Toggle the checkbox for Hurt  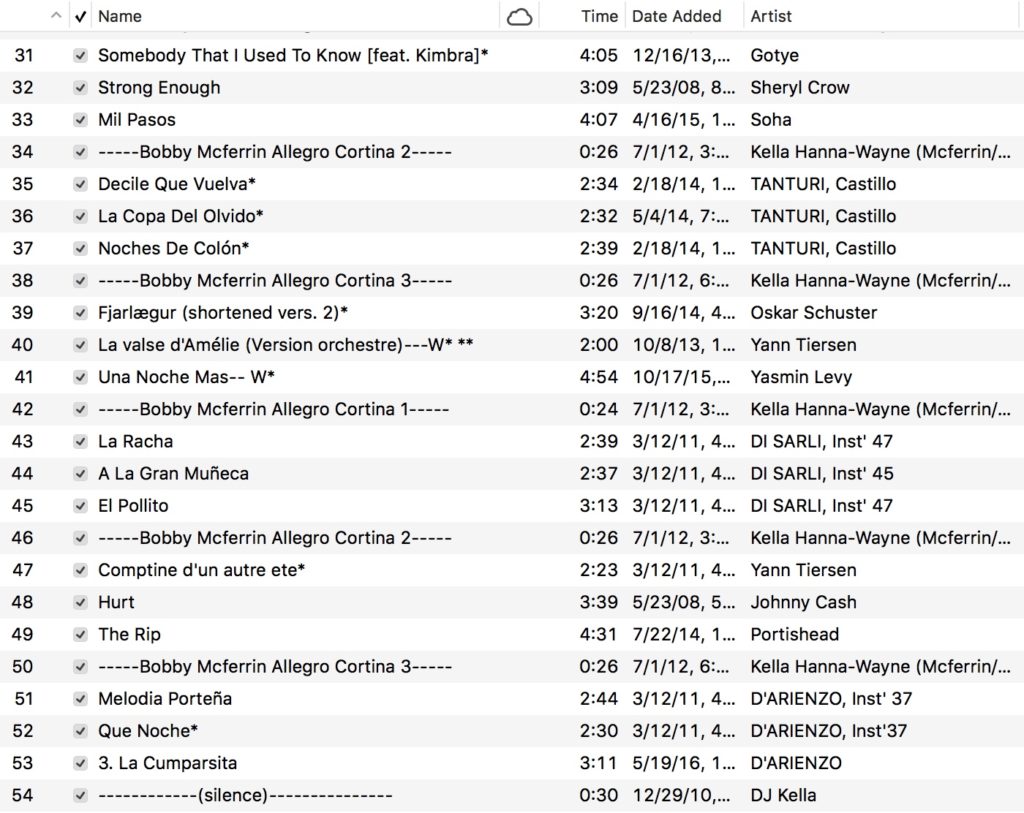tap(81, 602)
